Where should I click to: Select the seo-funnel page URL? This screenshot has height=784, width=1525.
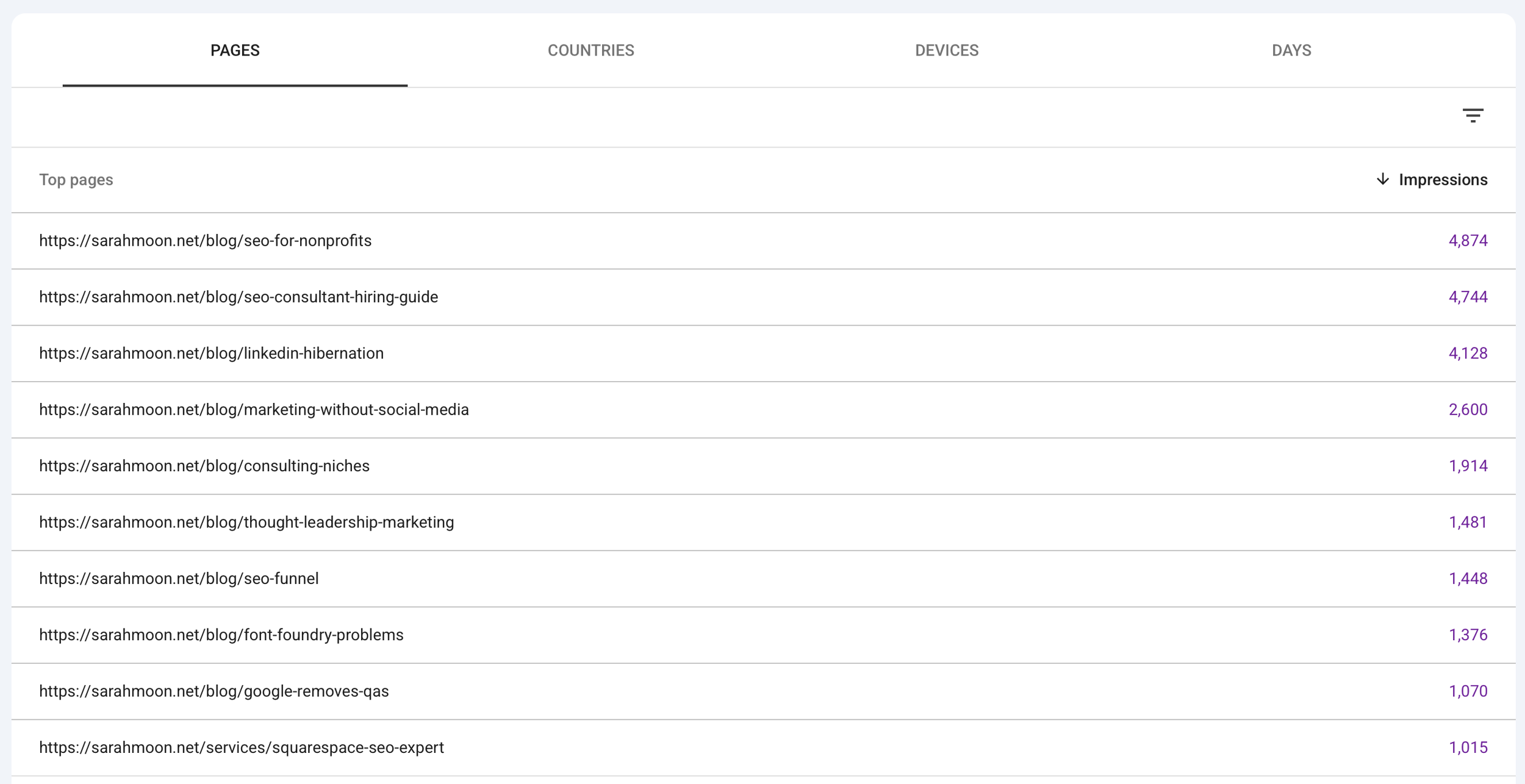(179, 579)
